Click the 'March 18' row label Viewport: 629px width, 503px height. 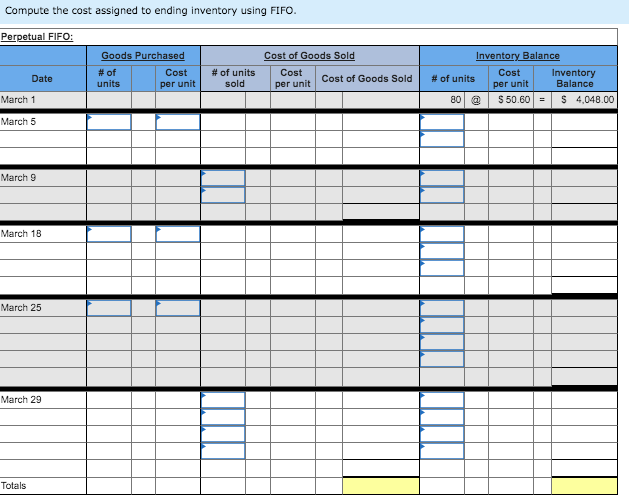tap(21, 233)
